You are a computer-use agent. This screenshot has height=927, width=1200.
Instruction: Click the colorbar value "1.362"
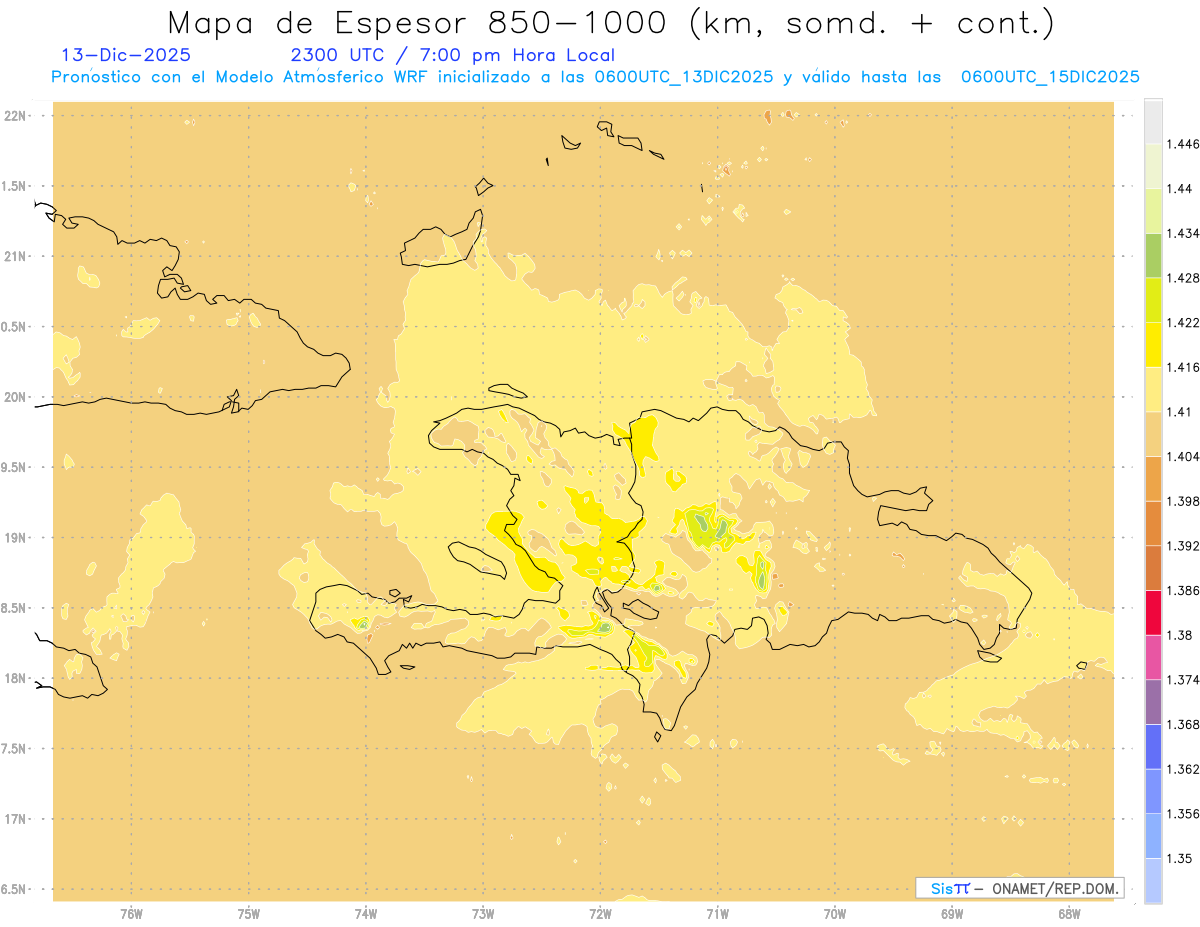pos(1183,769)
